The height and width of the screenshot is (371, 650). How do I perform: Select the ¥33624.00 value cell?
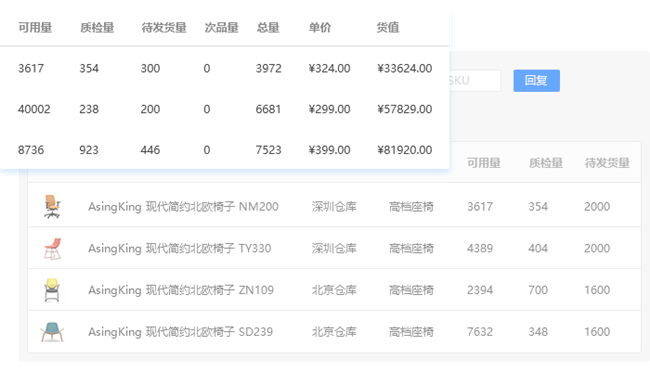point(405,68)
